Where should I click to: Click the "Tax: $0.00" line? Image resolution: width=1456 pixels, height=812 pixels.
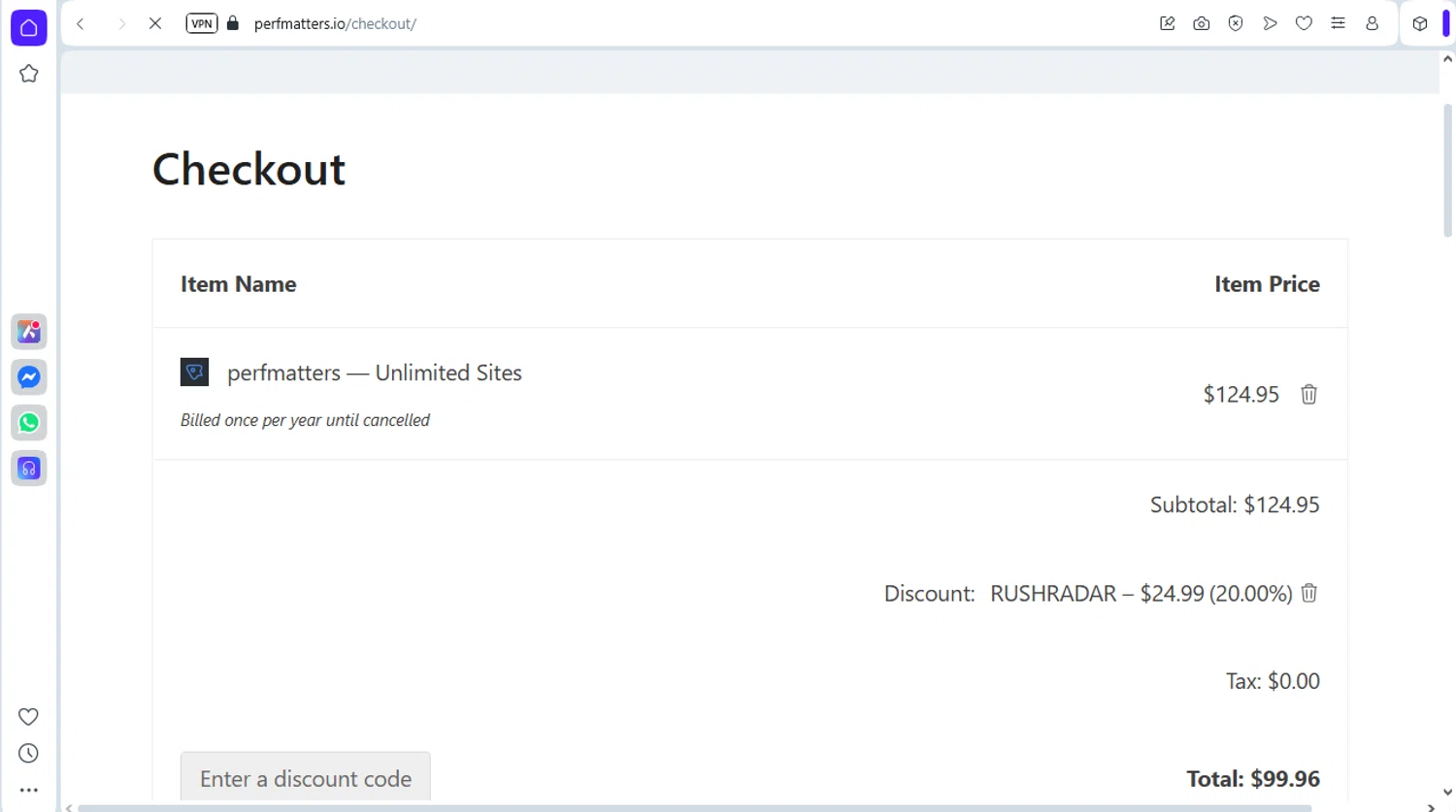tap(1273, 681)
